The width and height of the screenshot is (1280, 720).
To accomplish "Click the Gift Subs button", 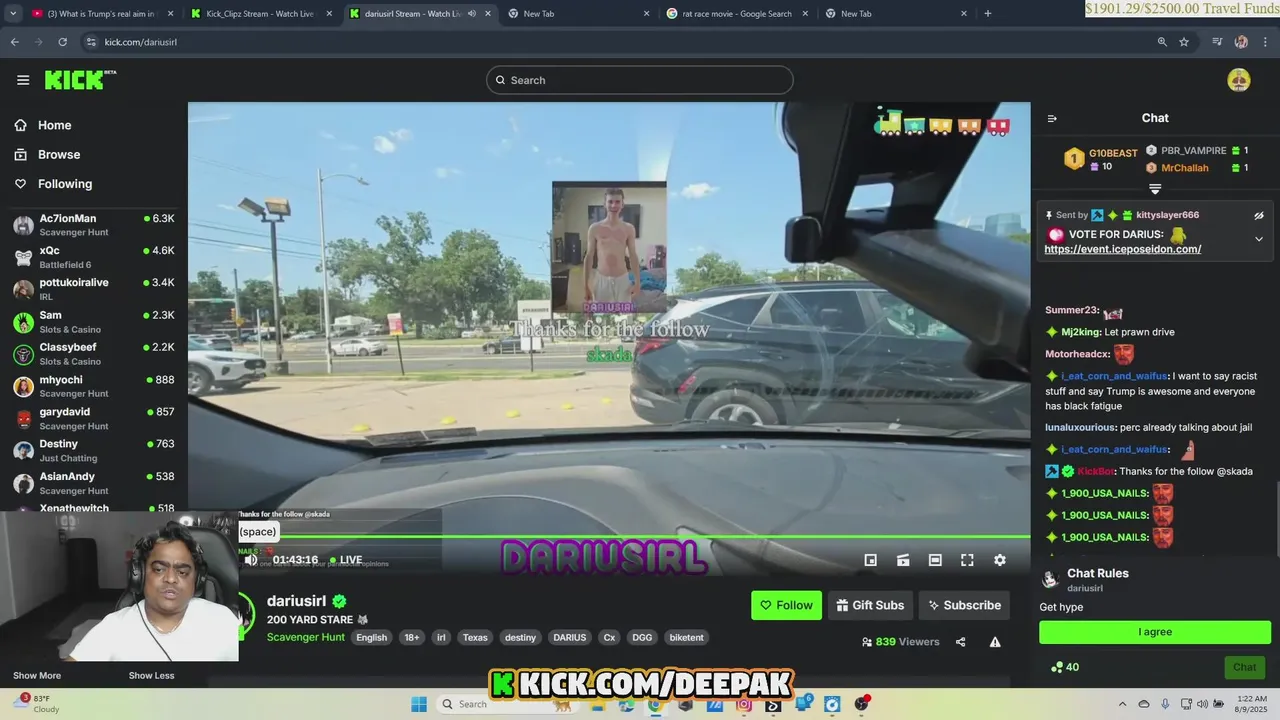I will (x=870, y=605).
